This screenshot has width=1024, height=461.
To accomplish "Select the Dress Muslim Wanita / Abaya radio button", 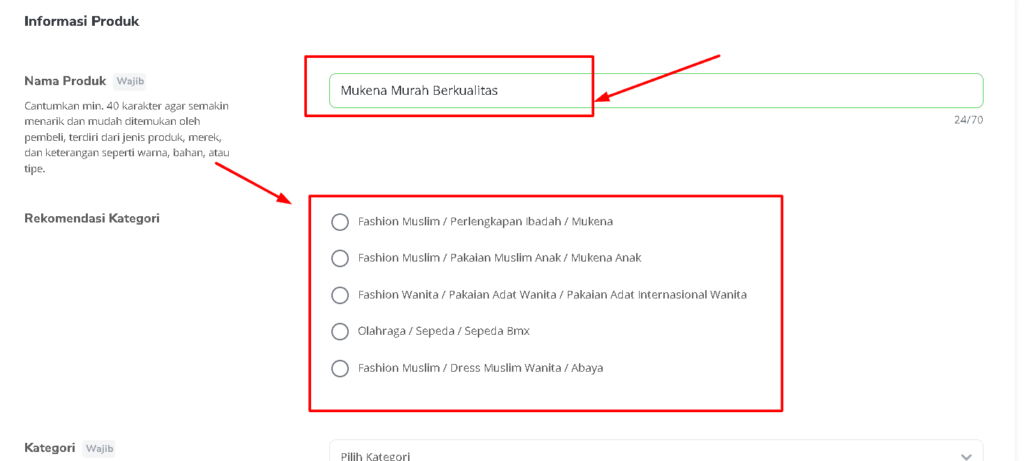I will (340, 368).
